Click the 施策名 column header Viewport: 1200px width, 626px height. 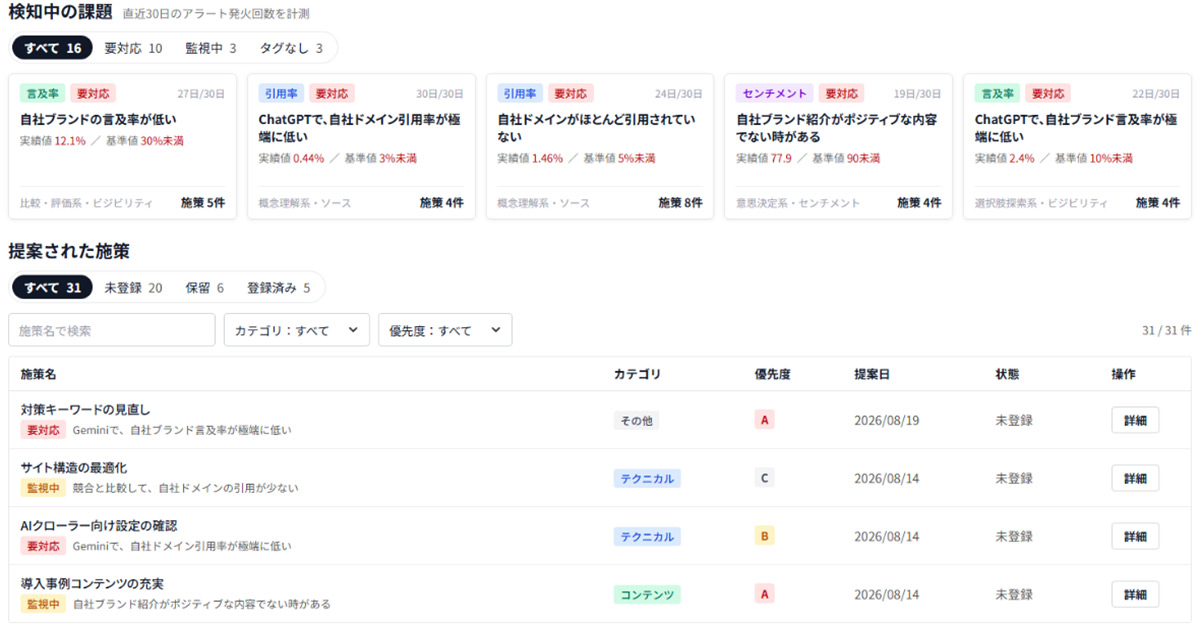38,374
